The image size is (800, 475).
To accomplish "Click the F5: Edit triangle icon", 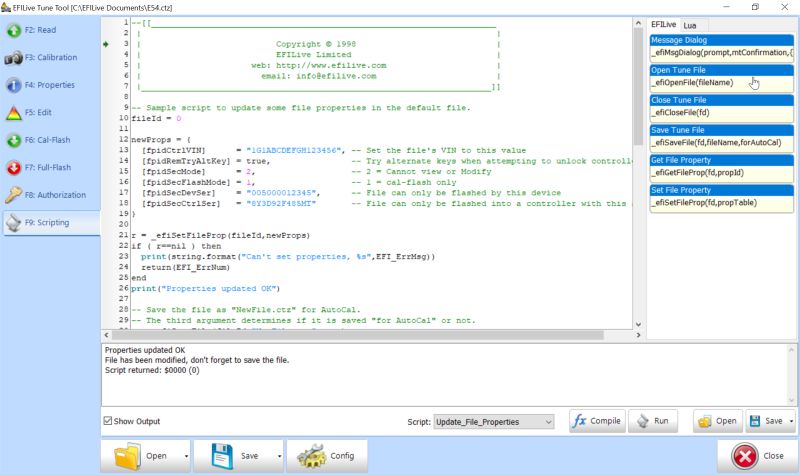I will click(x=14, y=113).
